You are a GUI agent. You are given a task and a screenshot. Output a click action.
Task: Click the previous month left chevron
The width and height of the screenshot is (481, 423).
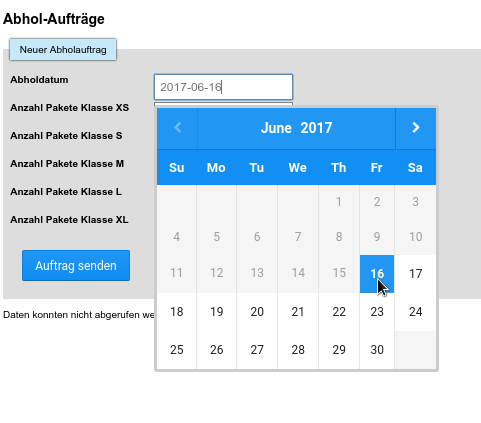click(x=177, y=128)
